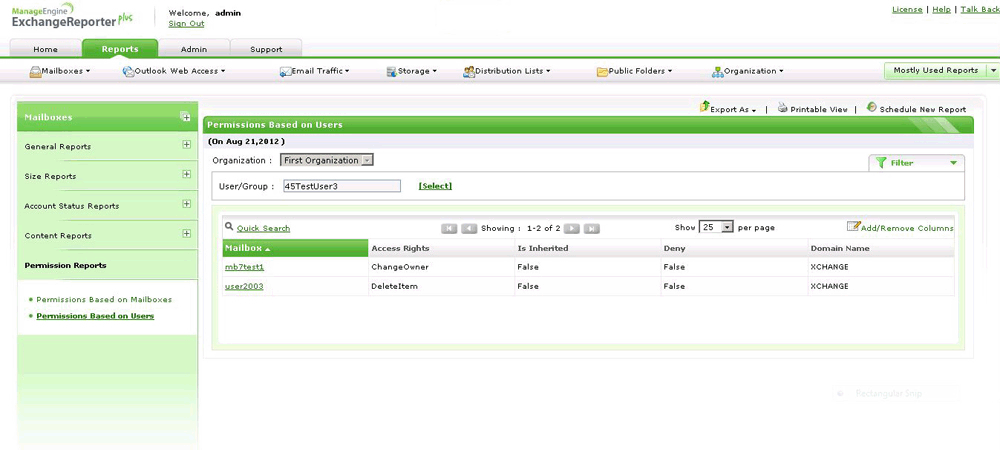
Task: Click the Email Traffic icon
Action: [x=286, y=72]
